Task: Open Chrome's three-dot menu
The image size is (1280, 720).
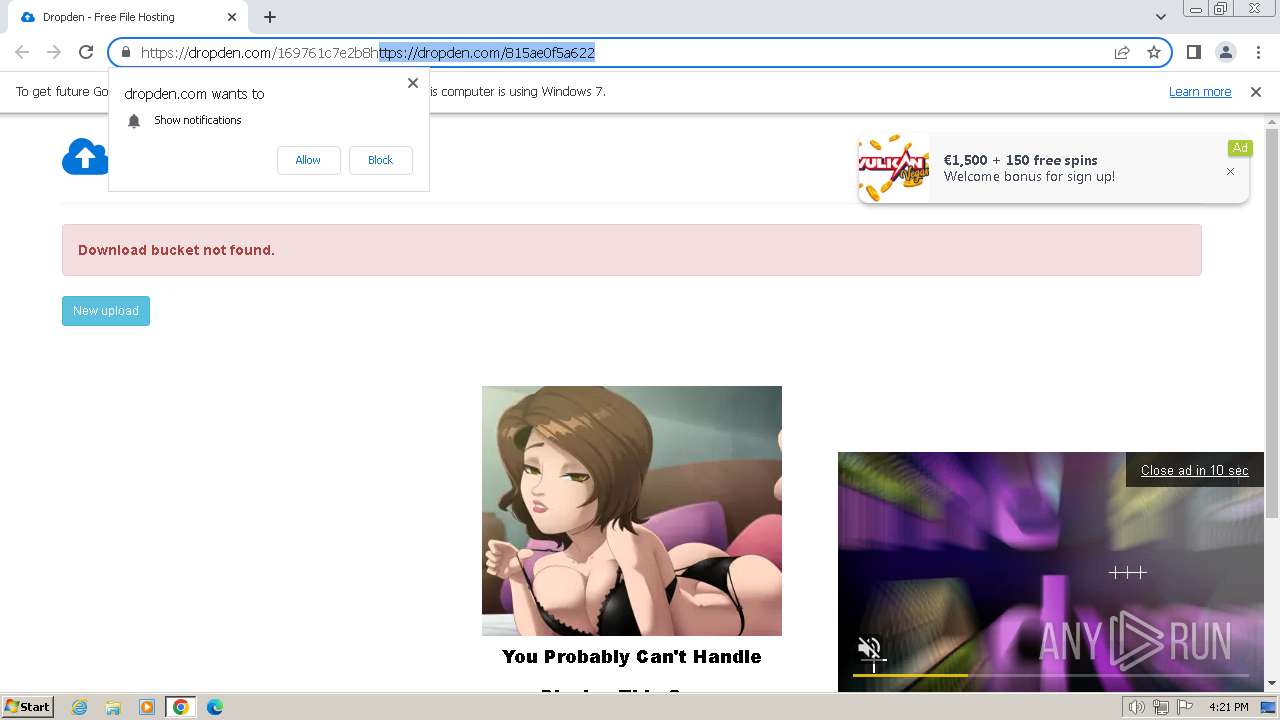Action: (x=1257, y=52)
